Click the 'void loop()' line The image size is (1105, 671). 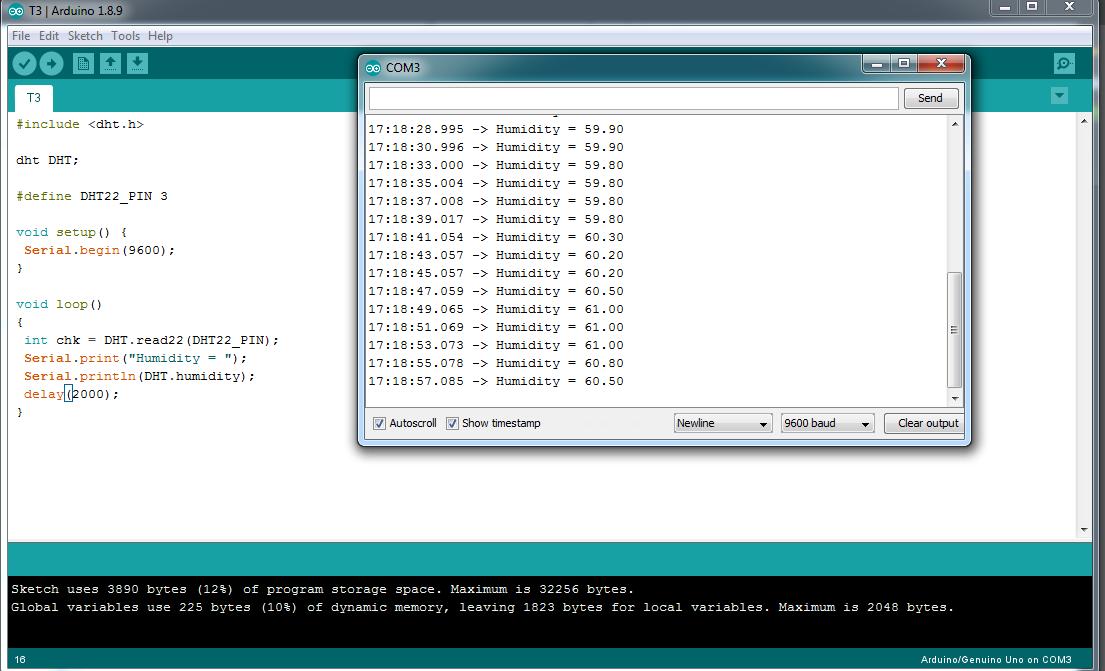coord(59,304)
